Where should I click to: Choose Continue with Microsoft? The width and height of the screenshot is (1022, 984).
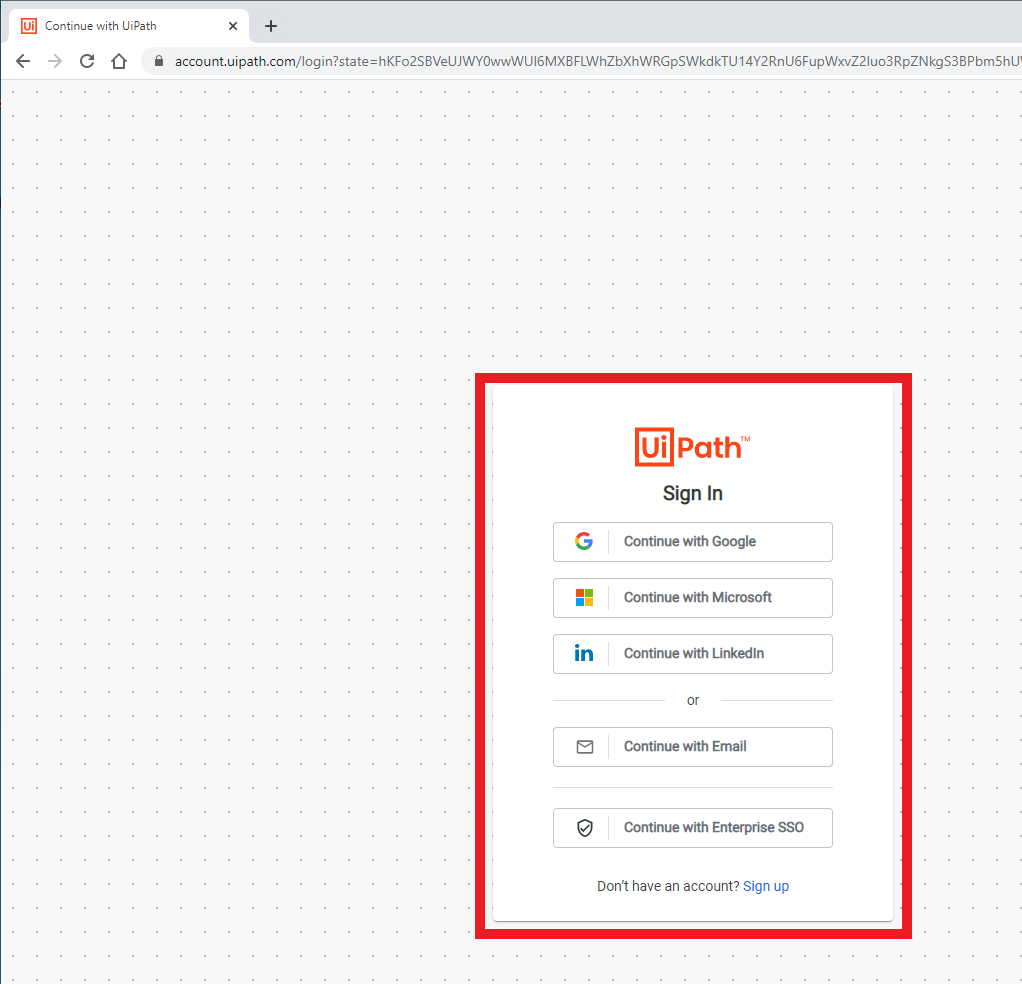(692, 598)
